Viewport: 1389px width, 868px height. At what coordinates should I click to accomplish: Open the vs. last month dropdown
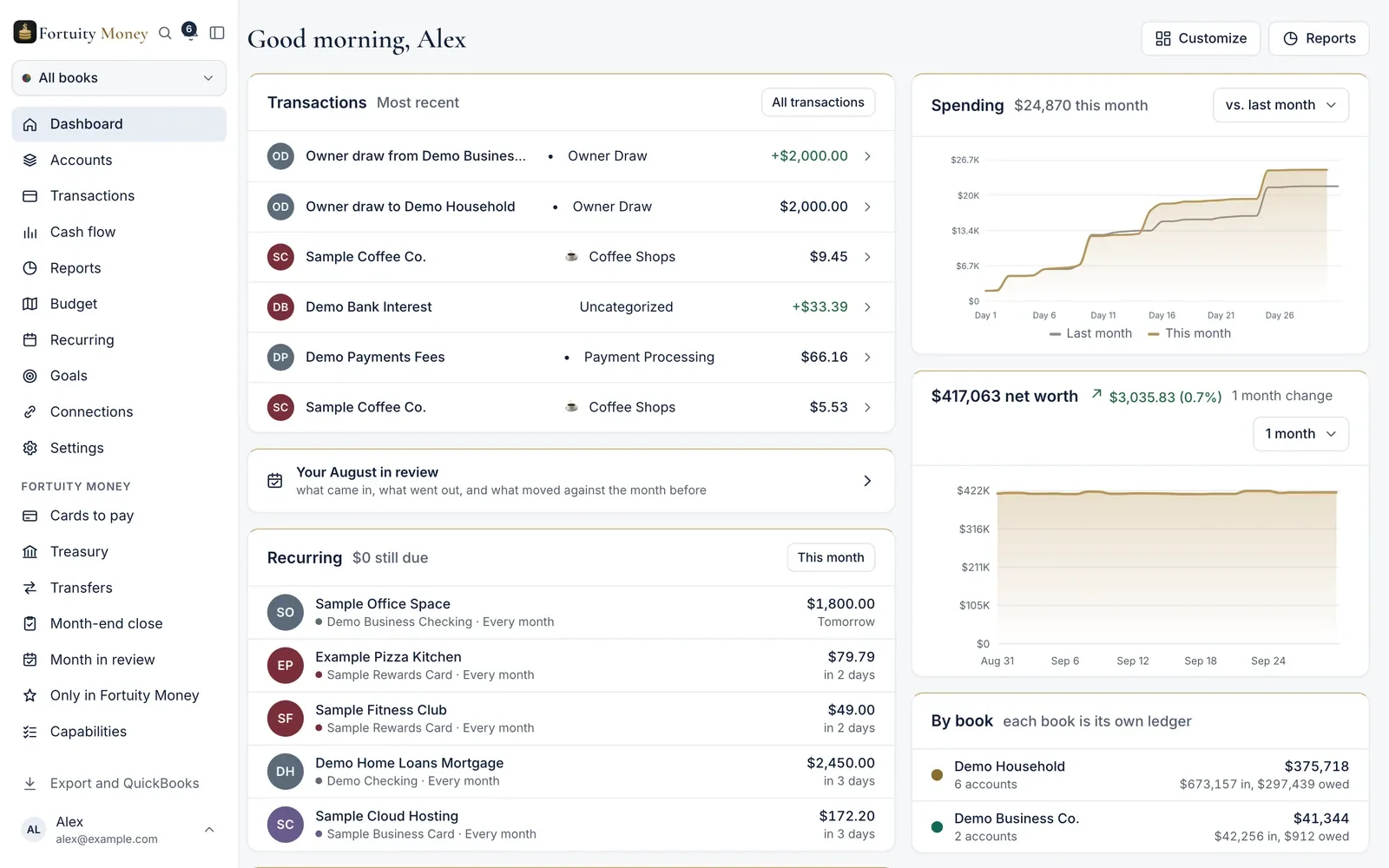pyautogui.click(x=1280, y=105)
